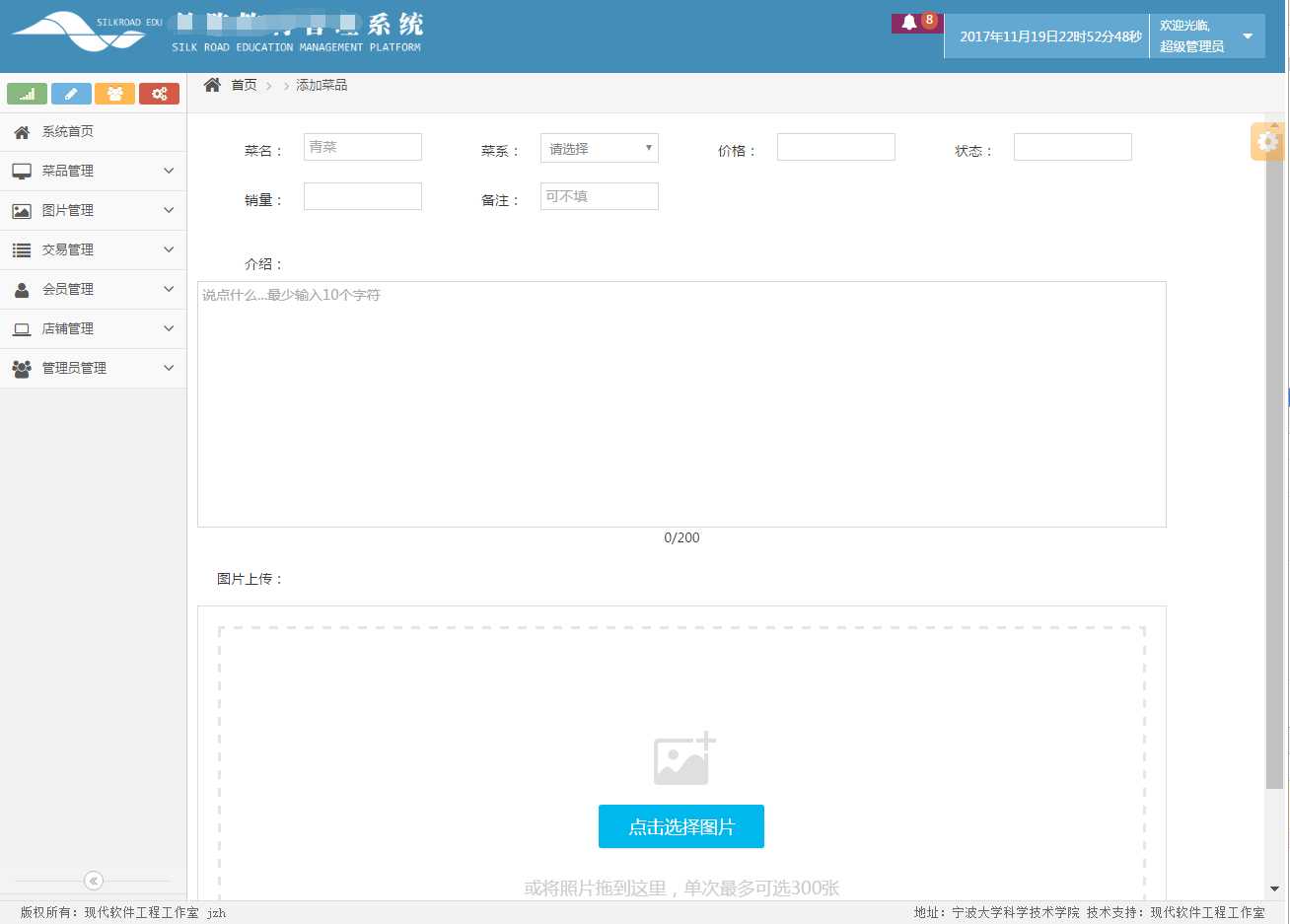
Task: Go to 系统首页 in sidebar
Action: click(x=93, y=131)
